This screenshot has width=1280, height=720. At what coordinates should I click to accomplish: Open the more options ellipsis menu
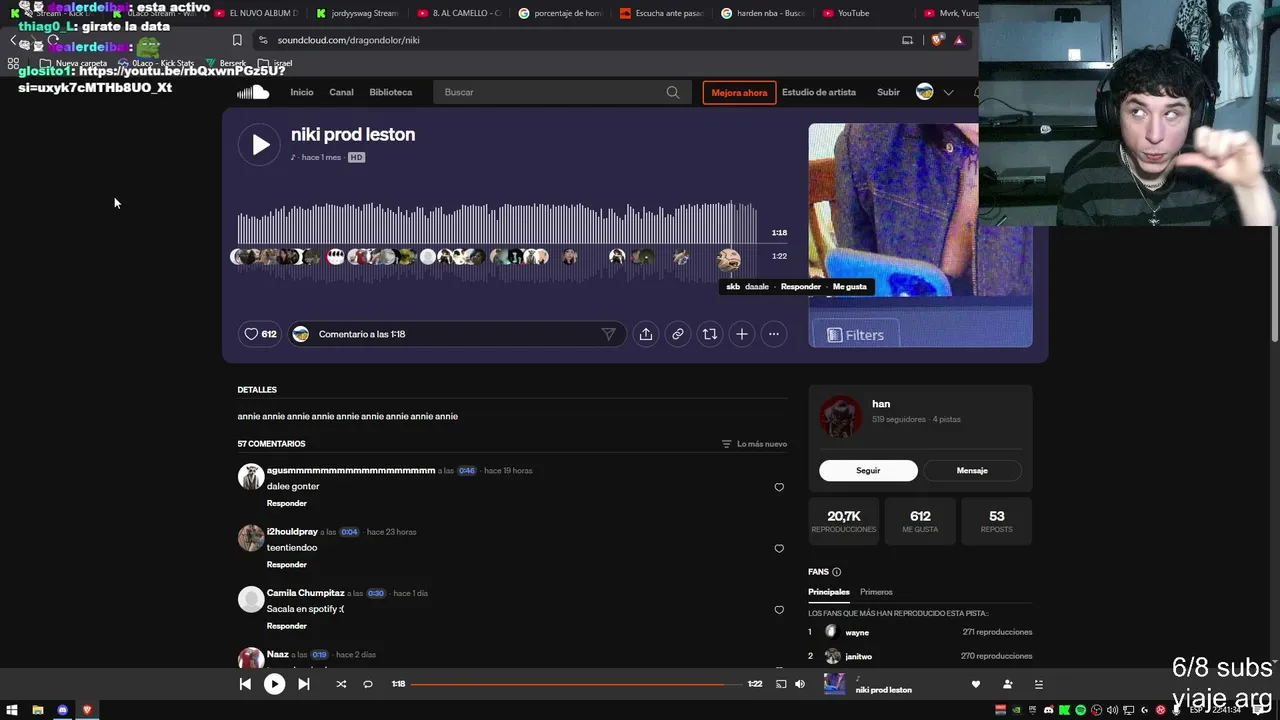click(x=774, y=334)
